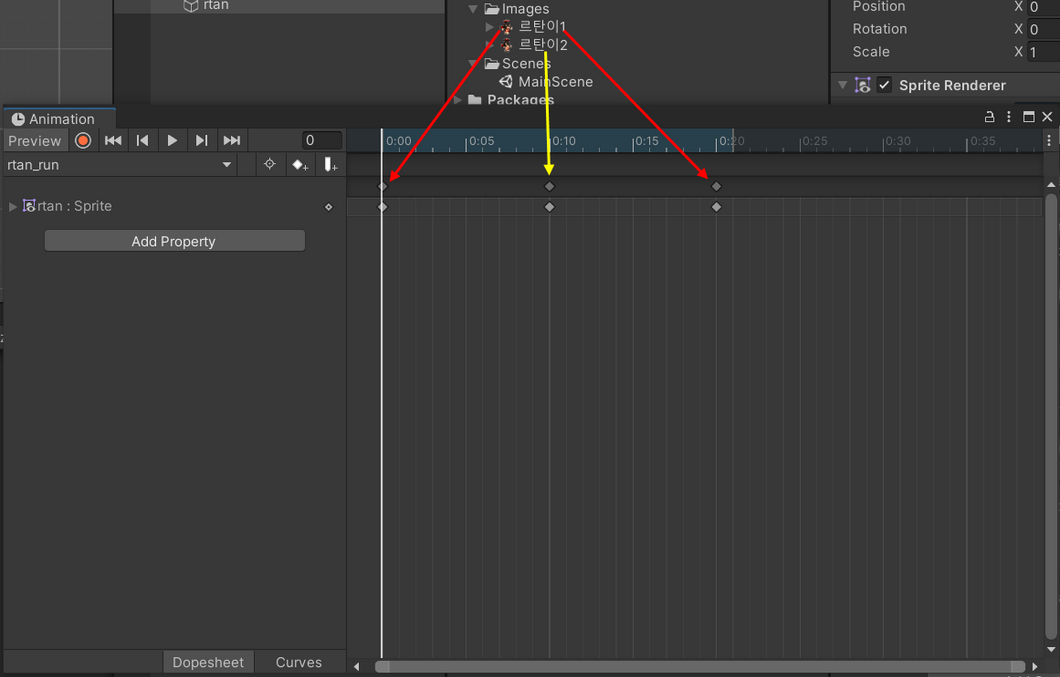Toggle the Sprite Renderer component checkbox
The height and width of the screenshot is (677, 1060).
[884, 85]
